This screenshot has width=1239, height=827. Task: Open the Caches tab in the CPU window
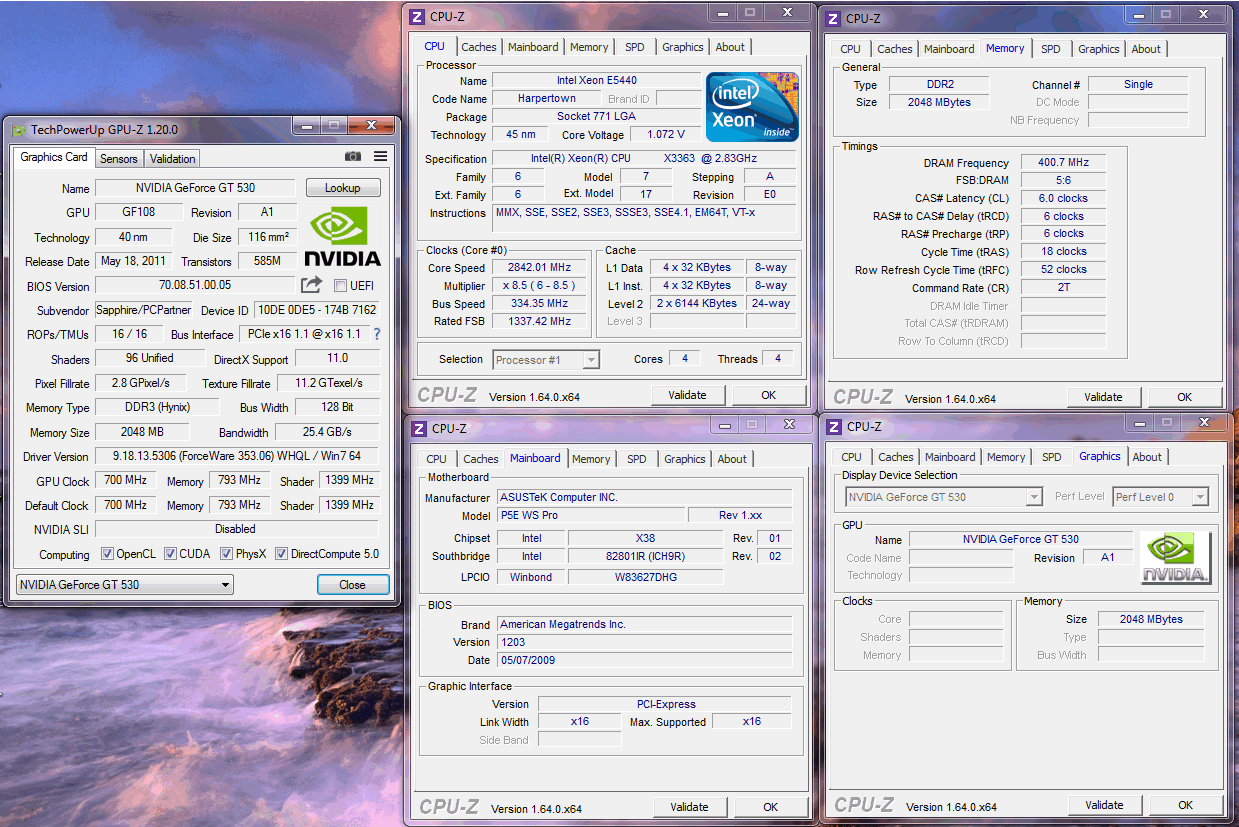pos(479,47)
